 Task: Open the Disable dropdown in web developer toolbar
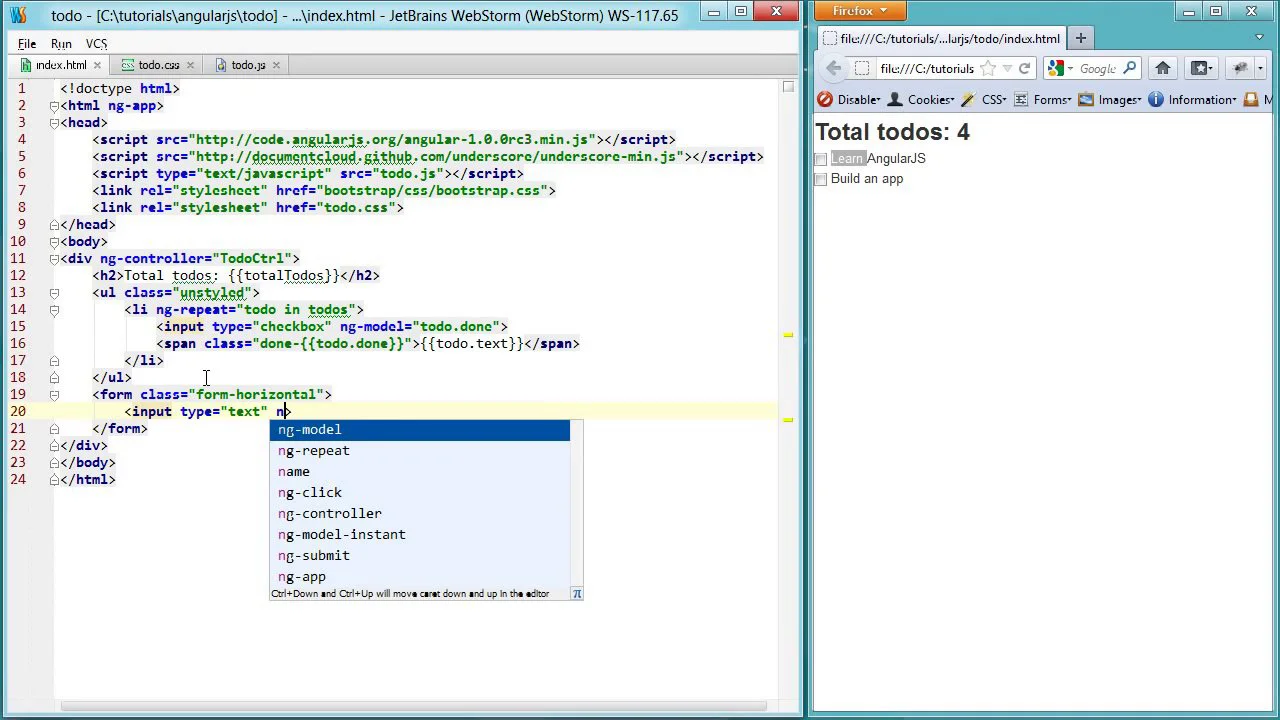click(x=849, y=99)
